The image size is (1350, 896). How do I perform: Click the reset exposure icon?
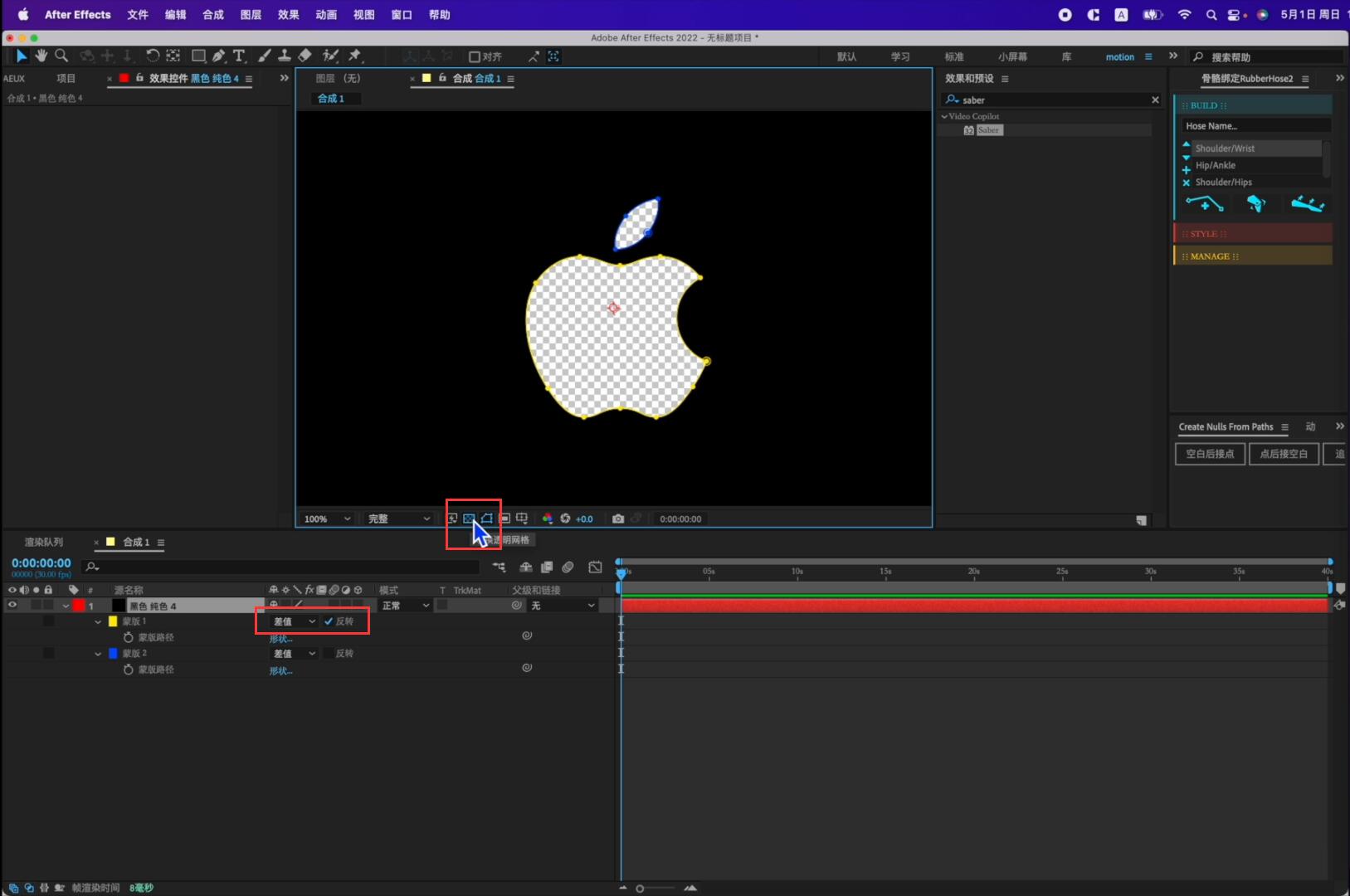(x=565, y=519)
